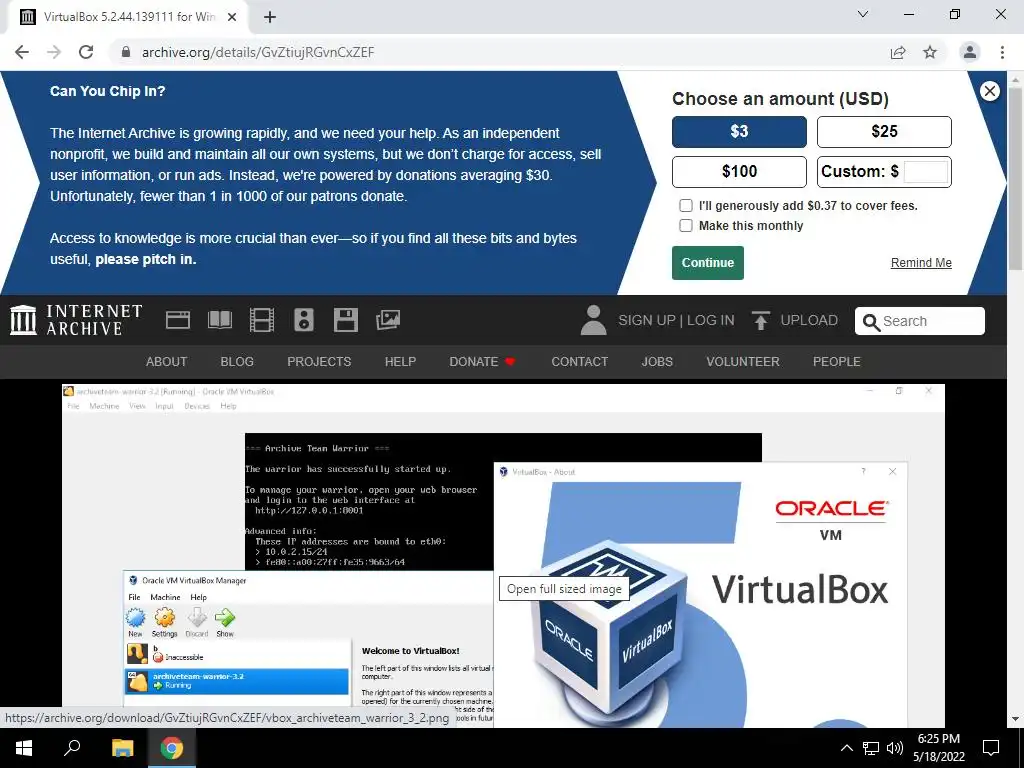
Task: Select the $25 donation amount
Action: pyautogui.click(x=884, y=132)
